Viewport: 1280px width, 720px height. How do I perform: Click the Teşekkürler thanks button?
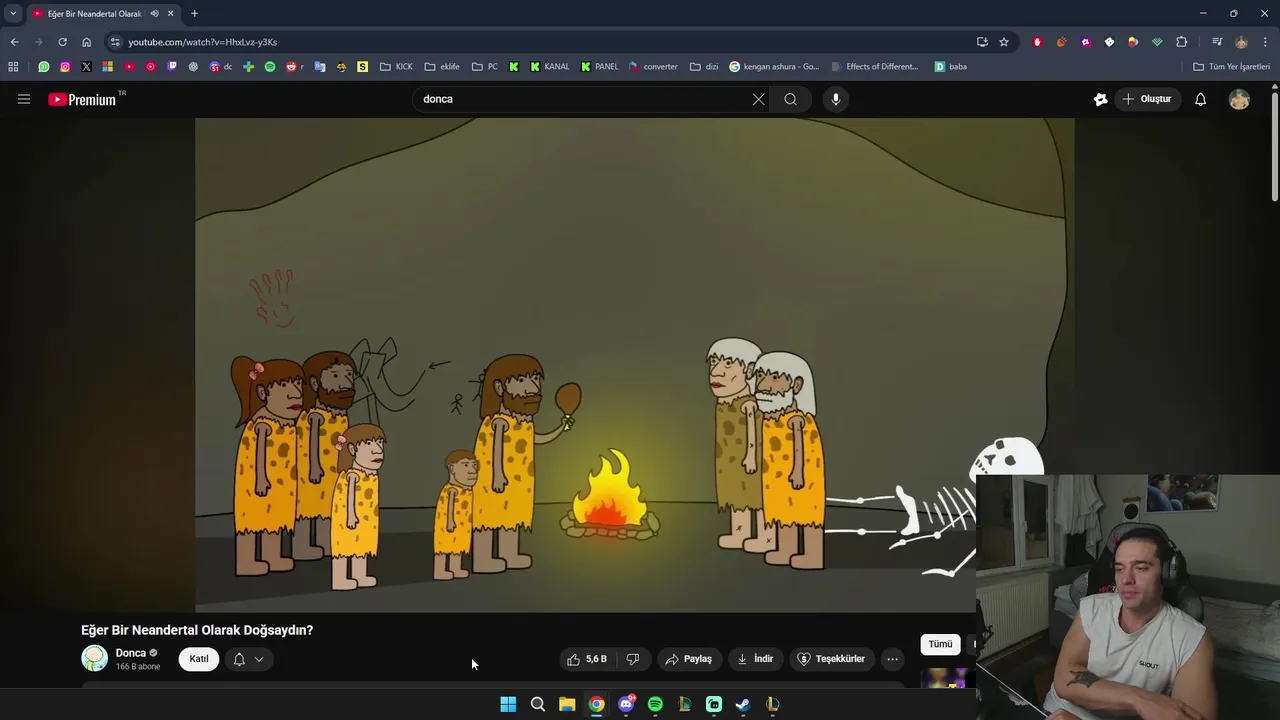[x=831, y=659]
